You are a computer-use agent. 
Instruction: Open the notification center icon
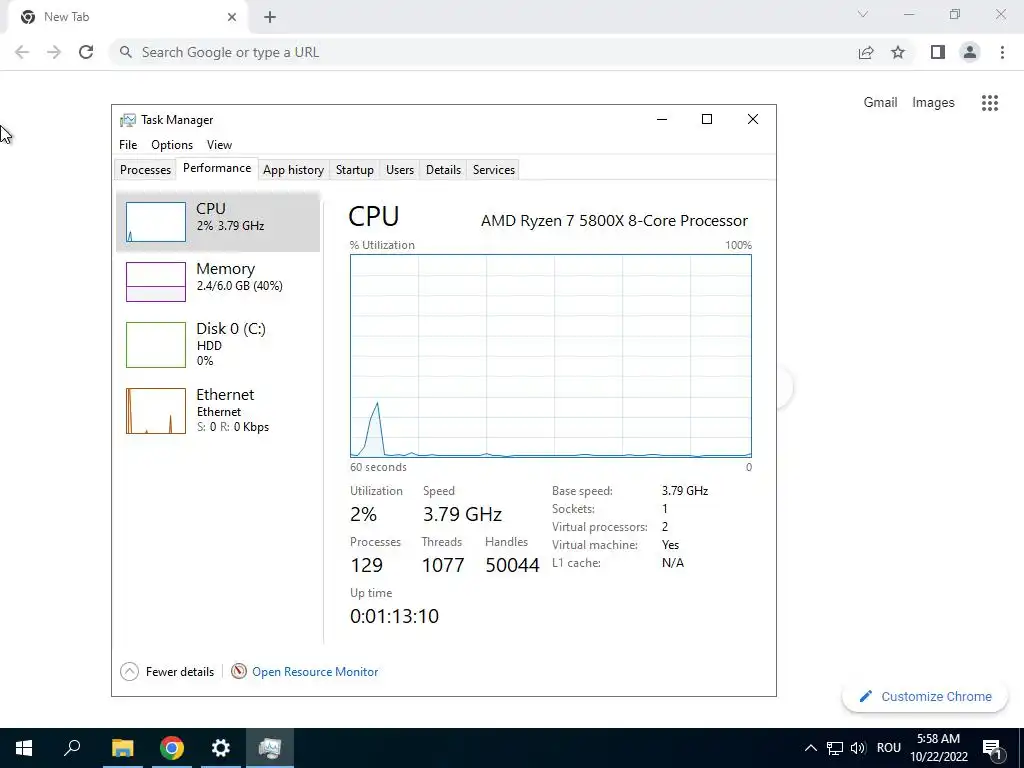[x=992, y=748]
